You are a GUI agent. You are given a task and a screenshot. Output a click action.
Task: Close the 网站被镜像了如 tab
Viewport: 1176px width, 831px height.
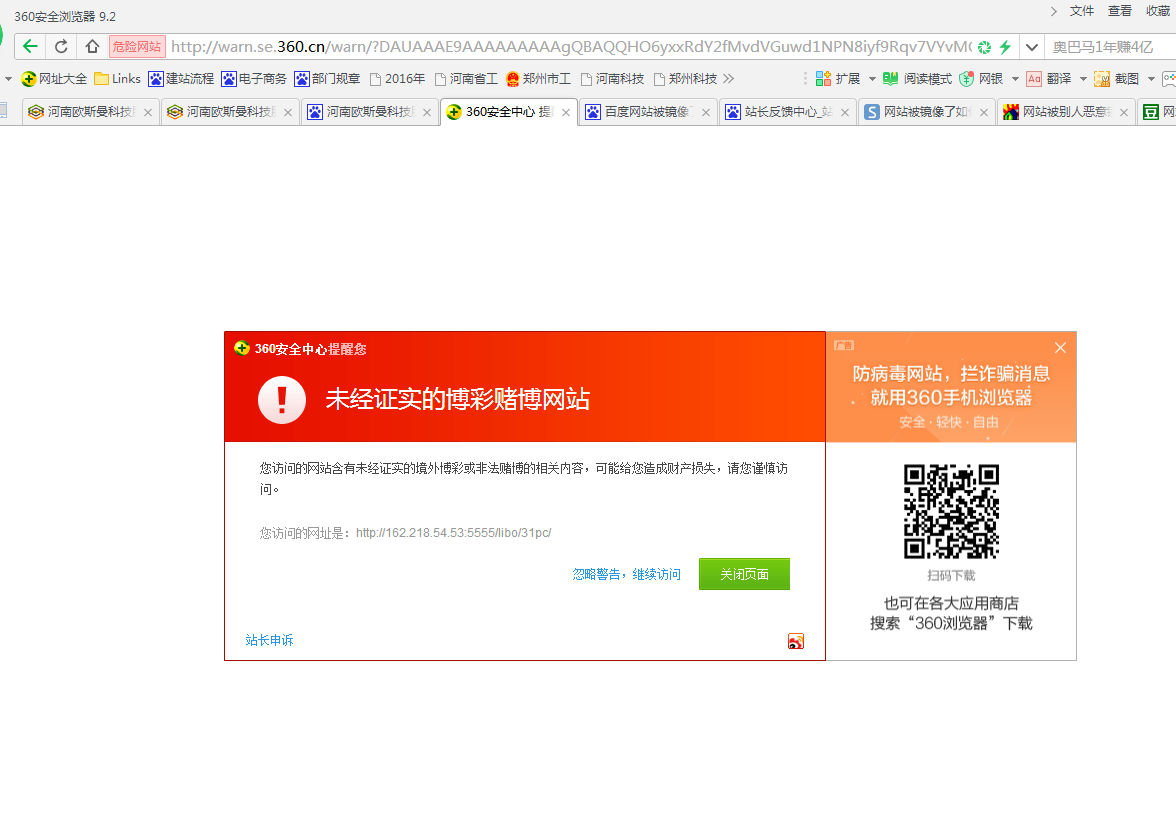tap(984, 112)
